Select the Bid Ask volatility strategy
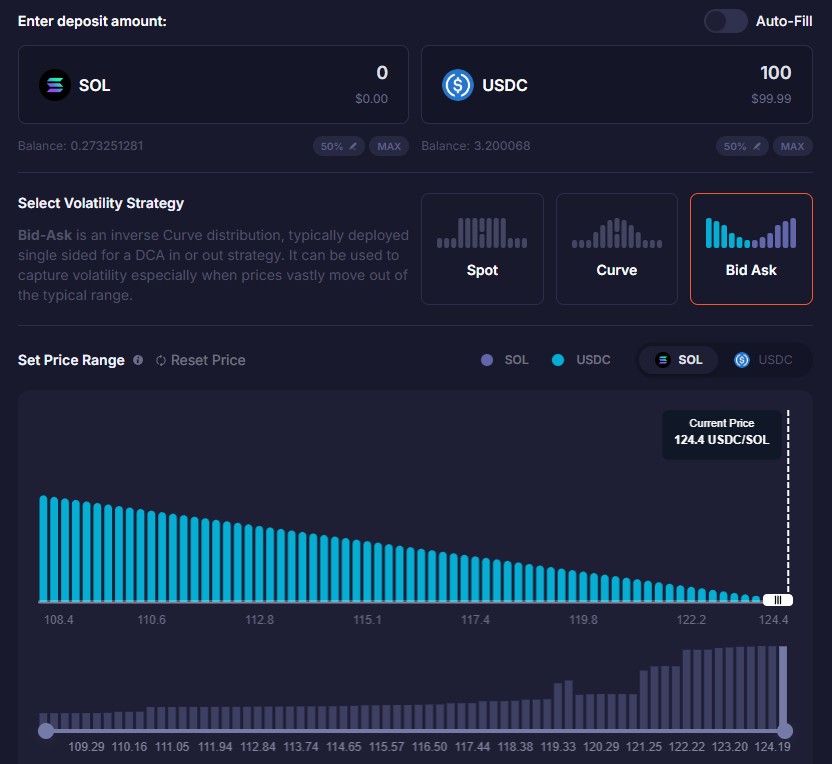 [x=751, y=248]
